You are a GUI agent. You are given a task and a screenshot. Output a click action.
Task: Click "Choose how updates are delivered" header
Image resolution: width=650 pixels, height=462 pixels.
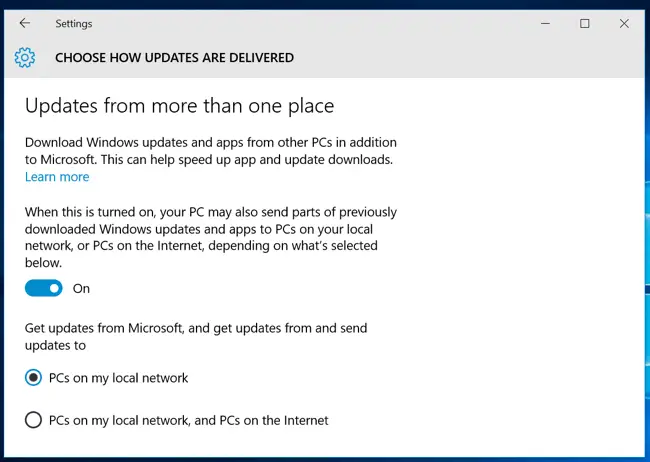(x=175, y=58)
